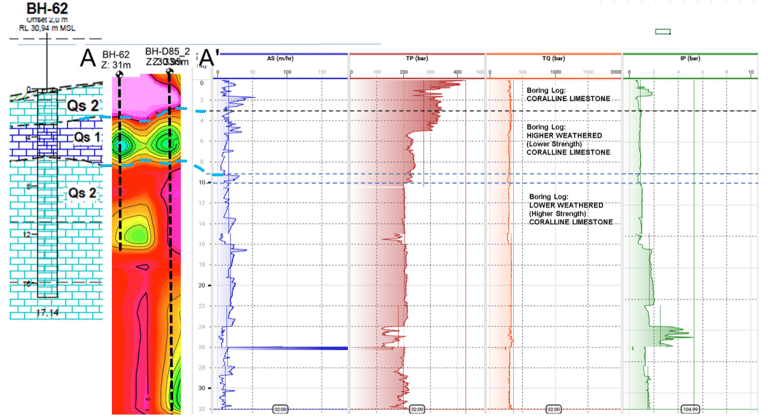The image size is (768, 420).
Task: Click the 32.00 depth box under TP track
Action: coord(417,409)
